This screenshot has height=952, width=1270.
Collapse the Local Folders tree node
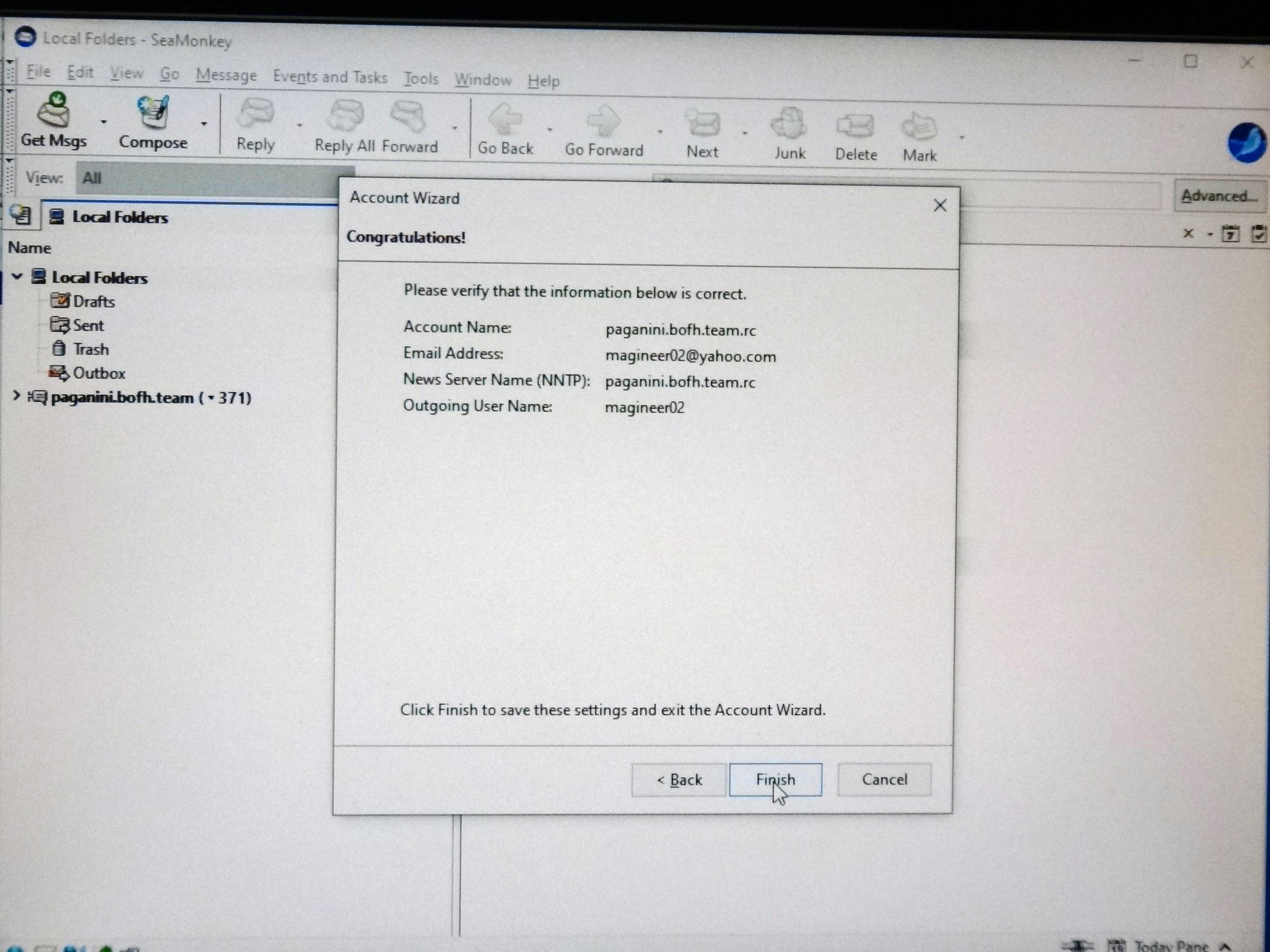(17, 277)
